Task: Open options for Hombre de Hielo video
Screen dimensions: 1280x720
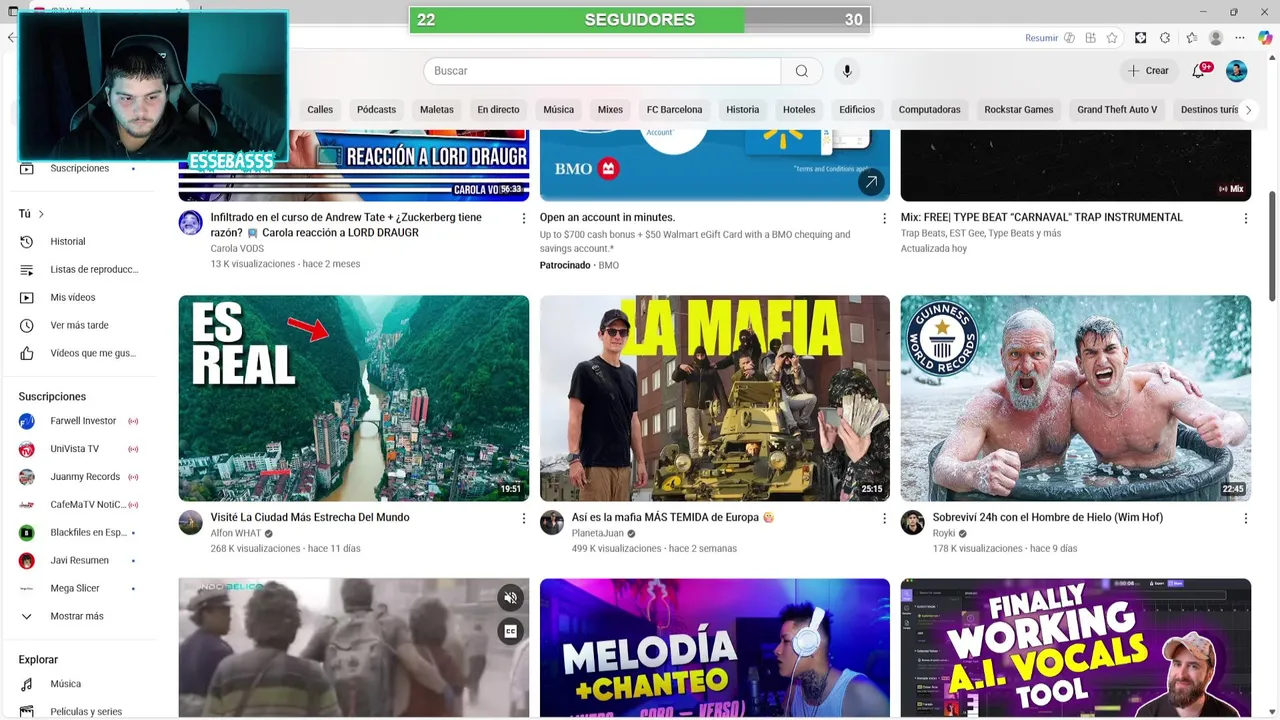Action: [x=1246, y=518]
